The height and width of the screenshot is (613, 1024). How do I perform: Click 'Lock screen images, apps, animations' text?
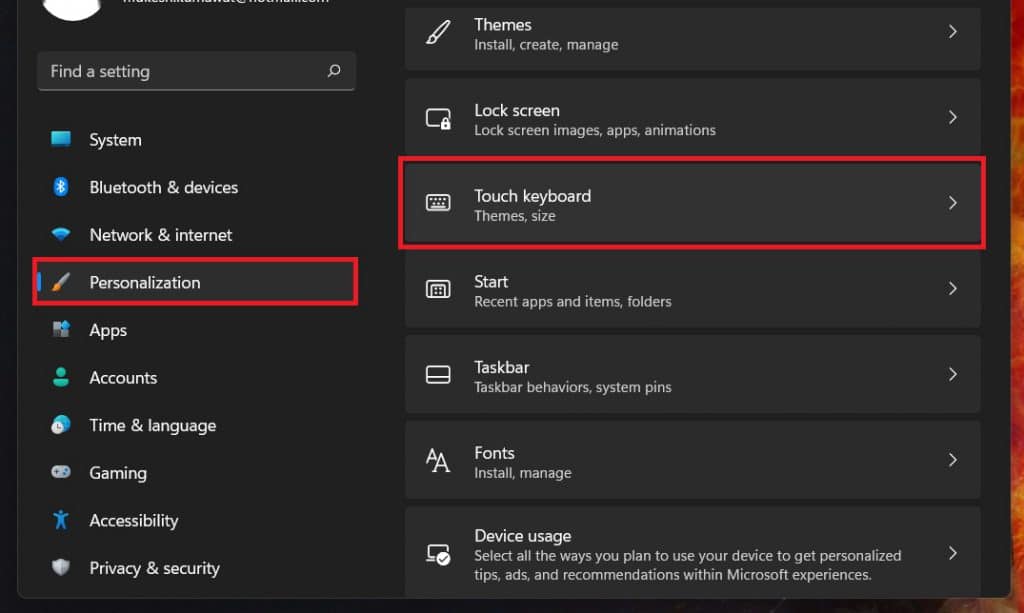pyautogui.click(x=595, y=130)
